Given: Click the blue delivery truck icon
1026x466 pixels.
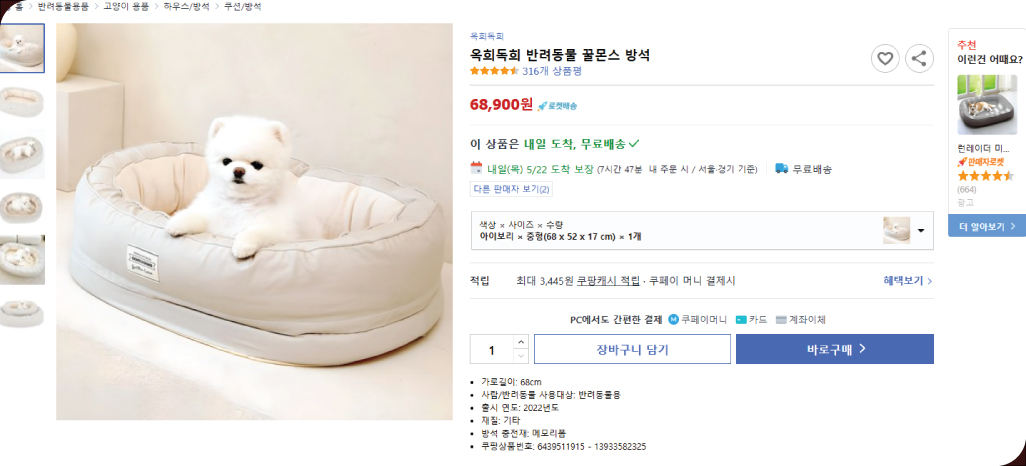Looking at the screenshot, I should 781,169.
